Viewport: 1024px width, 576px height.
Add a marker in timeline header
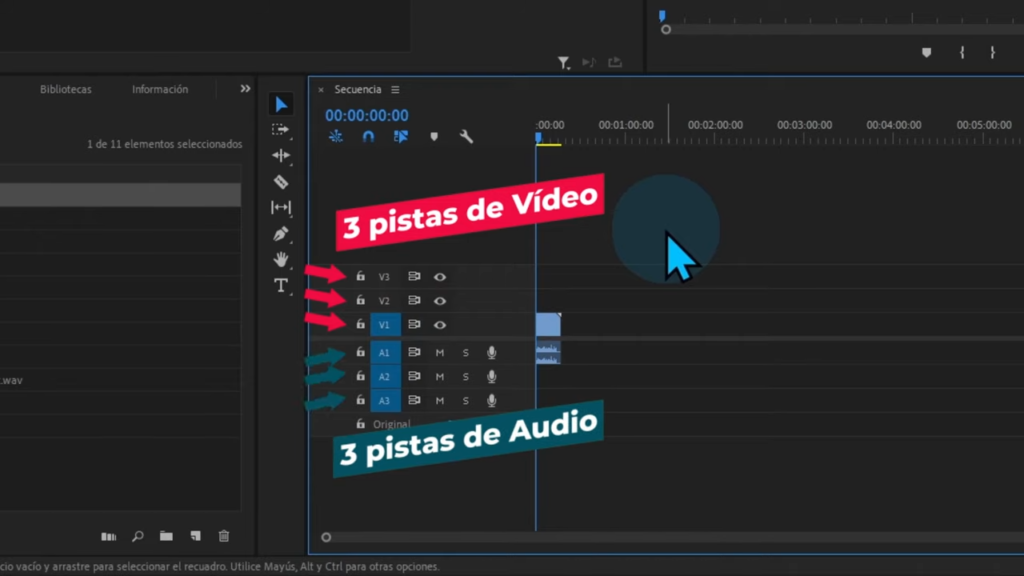coord(434,136)
